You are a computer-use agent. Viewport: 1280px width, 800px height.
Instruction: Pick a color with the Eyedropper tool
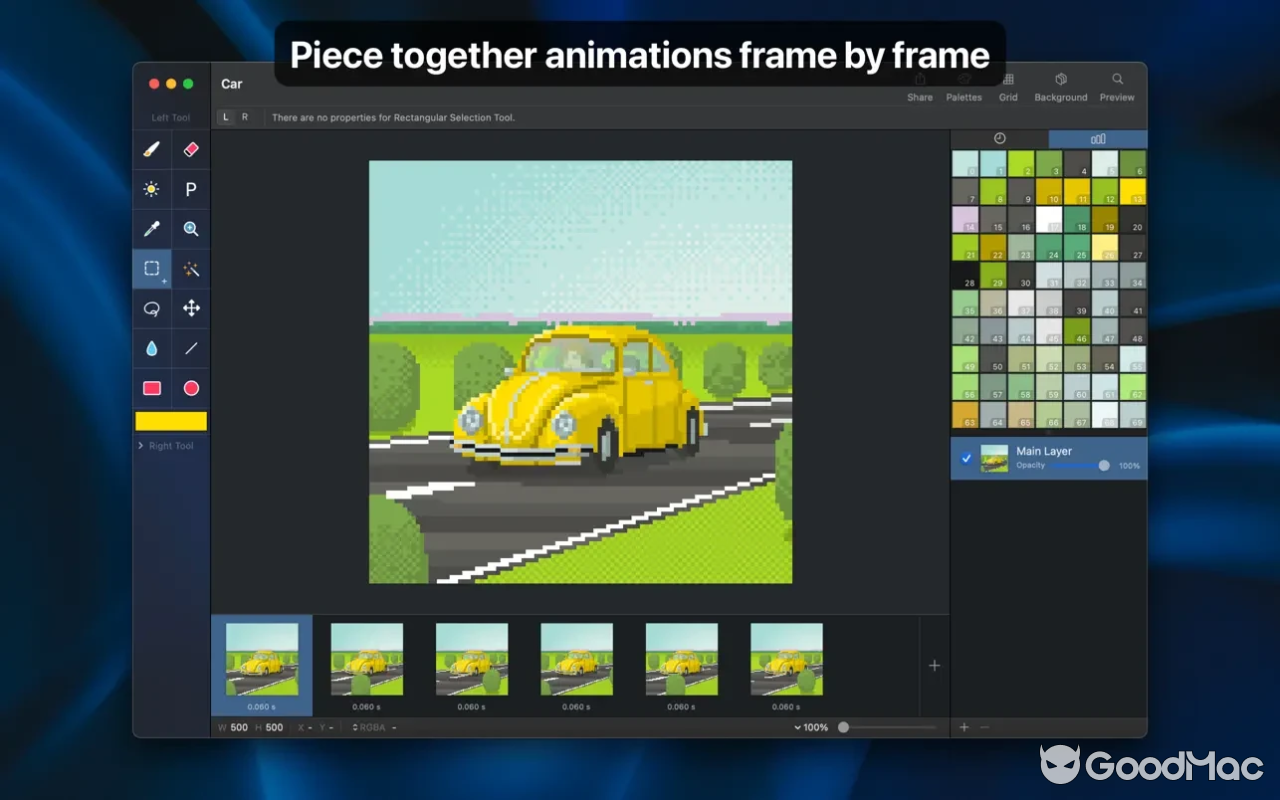(x=151, y=229)
